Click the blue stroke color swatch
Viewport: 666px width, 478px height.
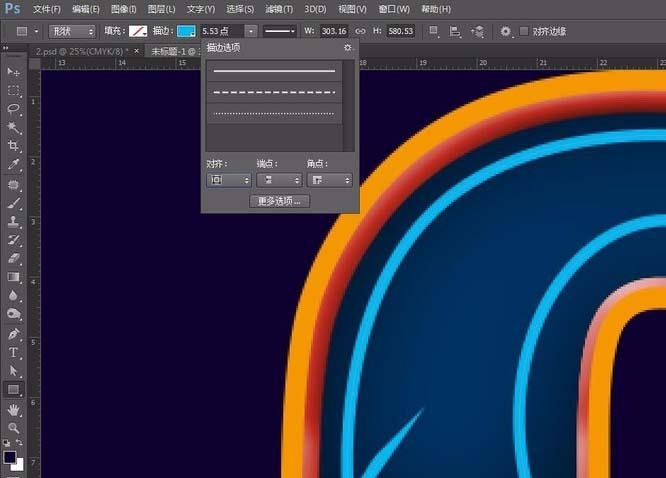pos(187,32)
